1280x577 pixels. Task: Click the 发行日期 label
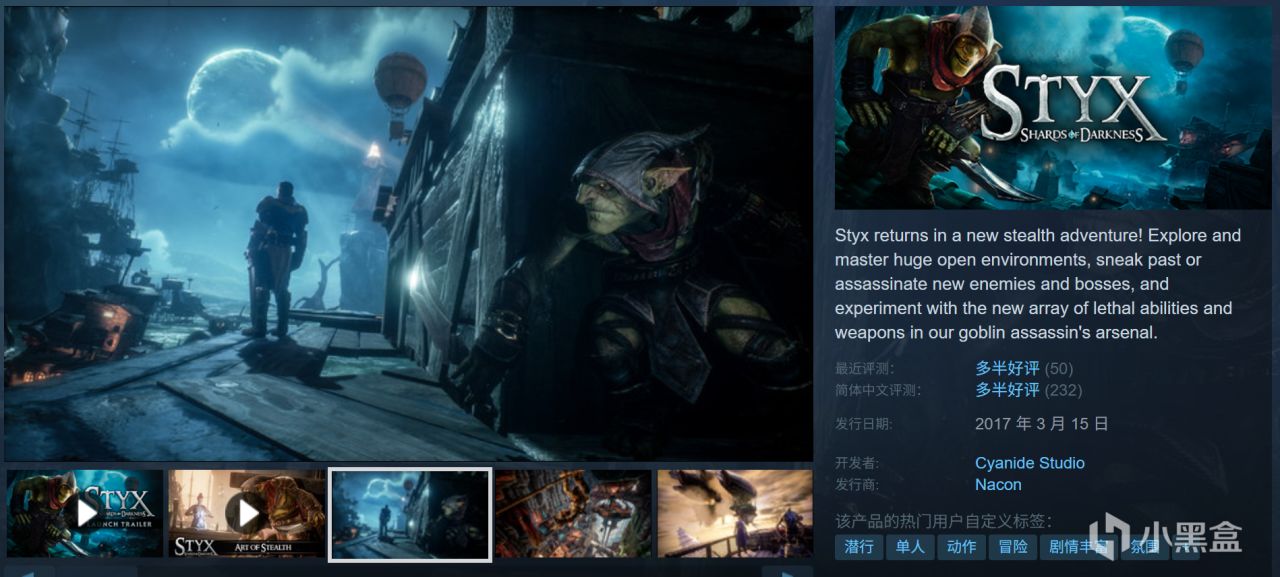(x=864, y=425)
